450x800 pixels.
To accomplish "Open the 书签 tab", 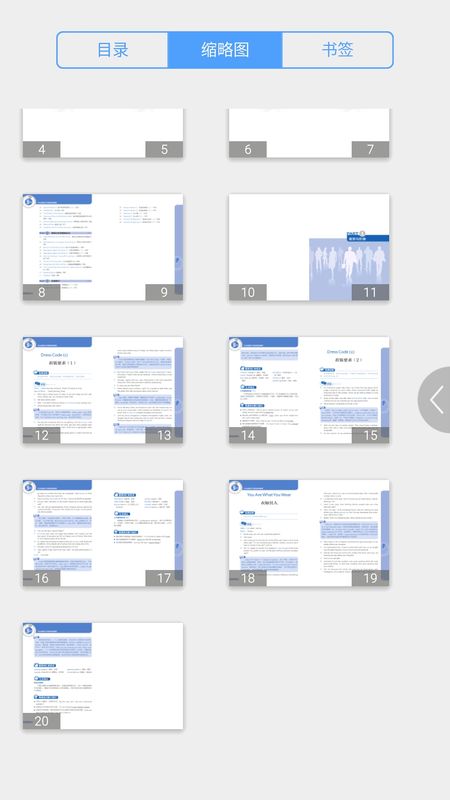I will pyautogui.click(x=337, y=49).
